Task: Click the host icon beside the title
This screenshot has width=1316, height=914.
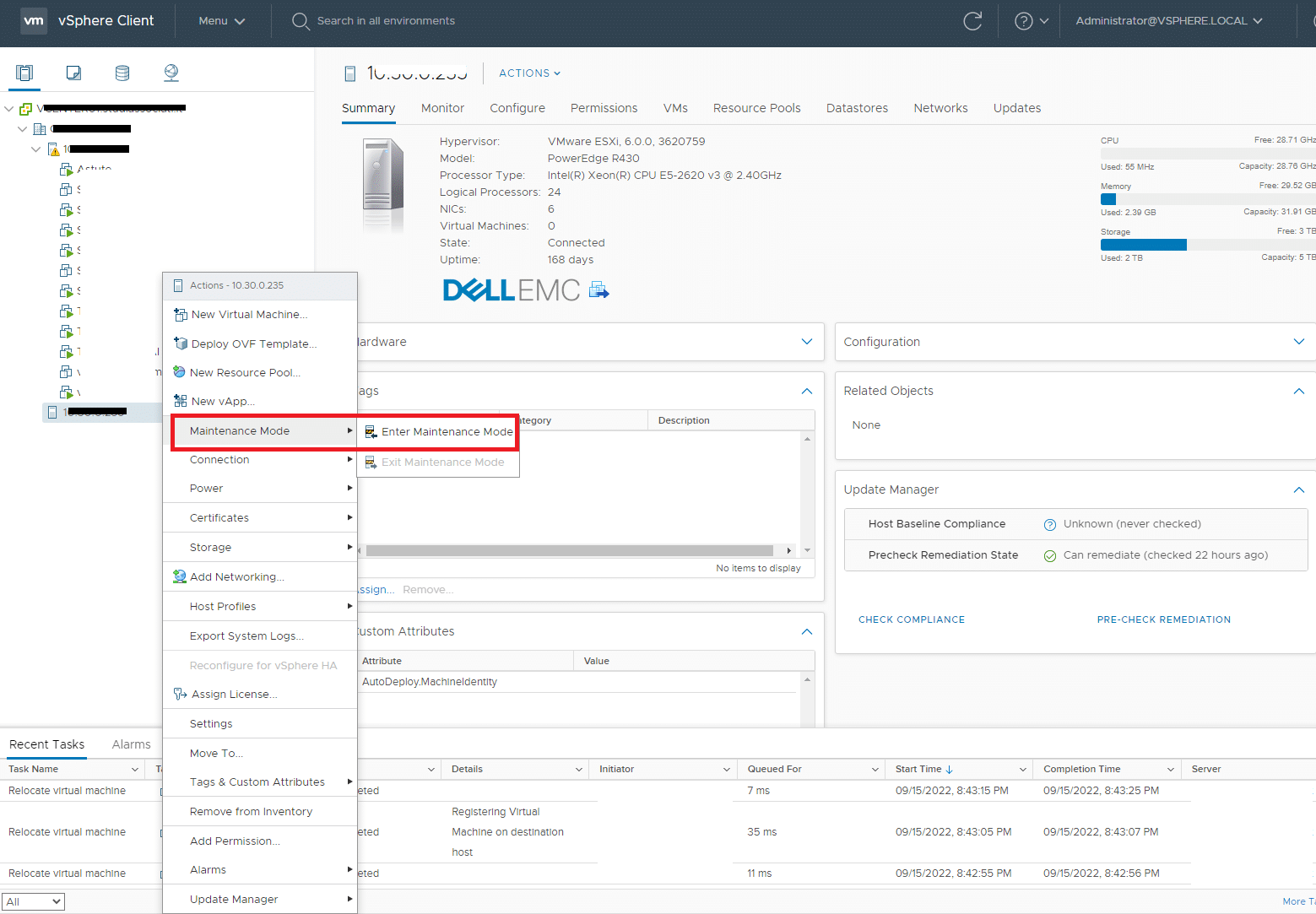Action: coord(350,74)
